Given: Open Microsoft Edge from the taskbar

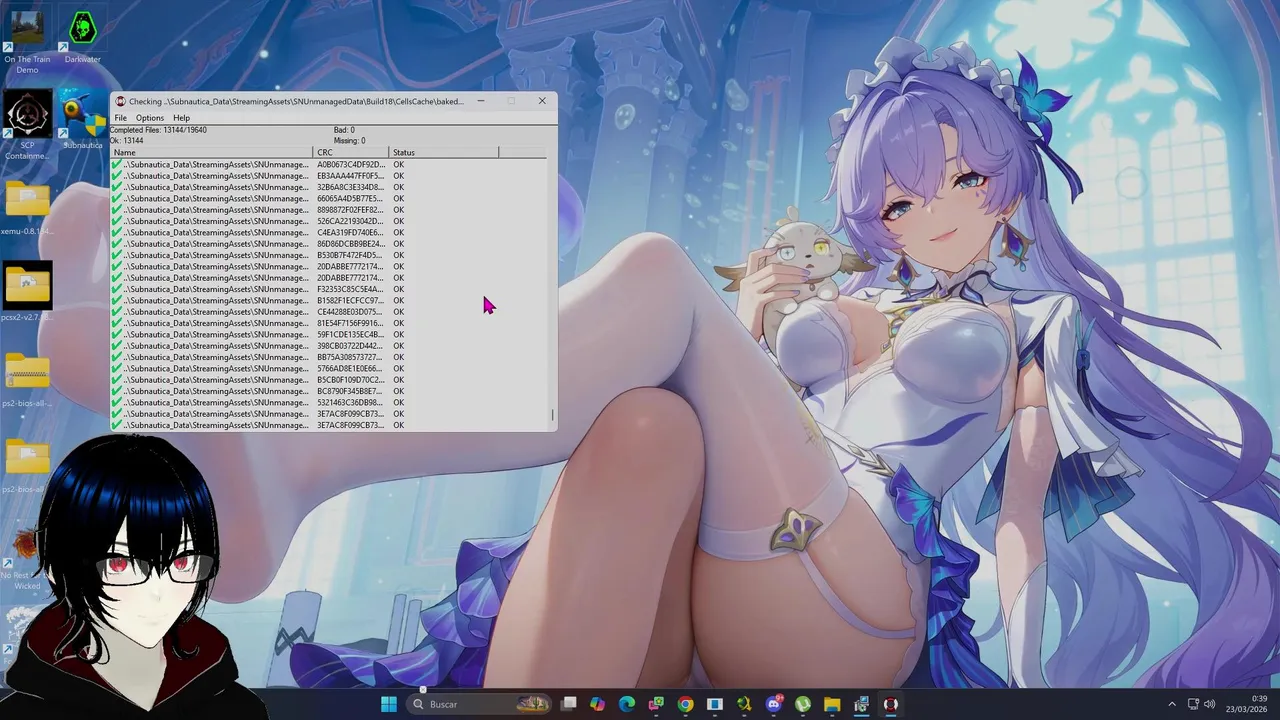Looking at the screenshot, I should click(626, 704).
